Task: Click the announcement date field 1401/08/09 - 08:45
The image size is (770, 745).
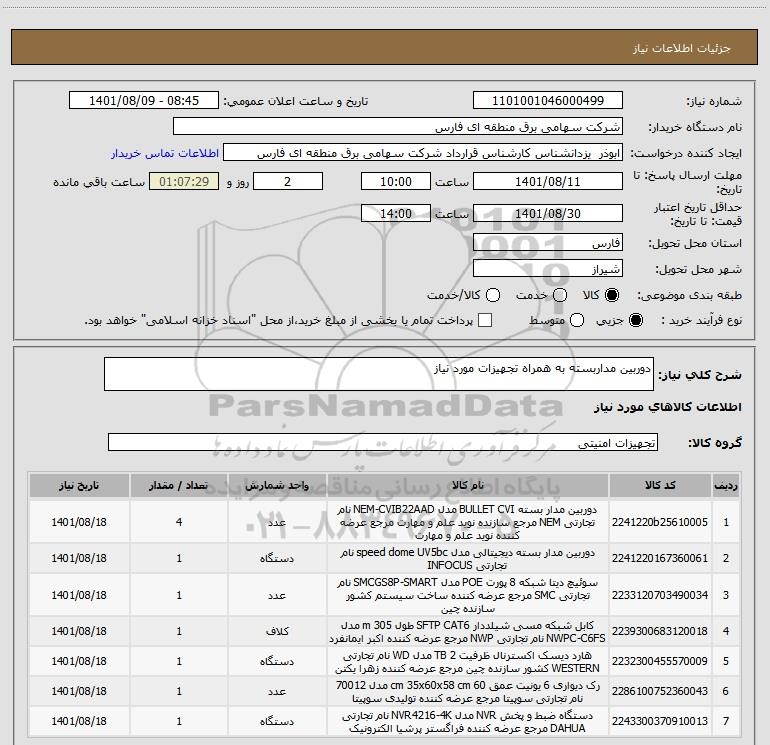Action: [144, 101]
